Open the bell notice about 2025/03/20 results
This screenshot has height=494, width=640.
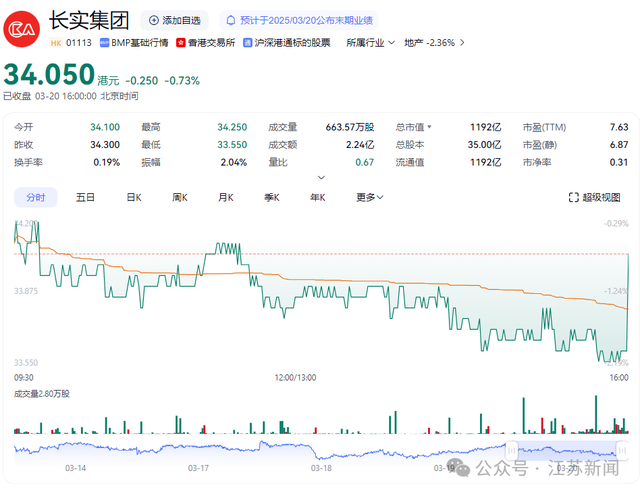pyautogui.click(x=299, y=20)
